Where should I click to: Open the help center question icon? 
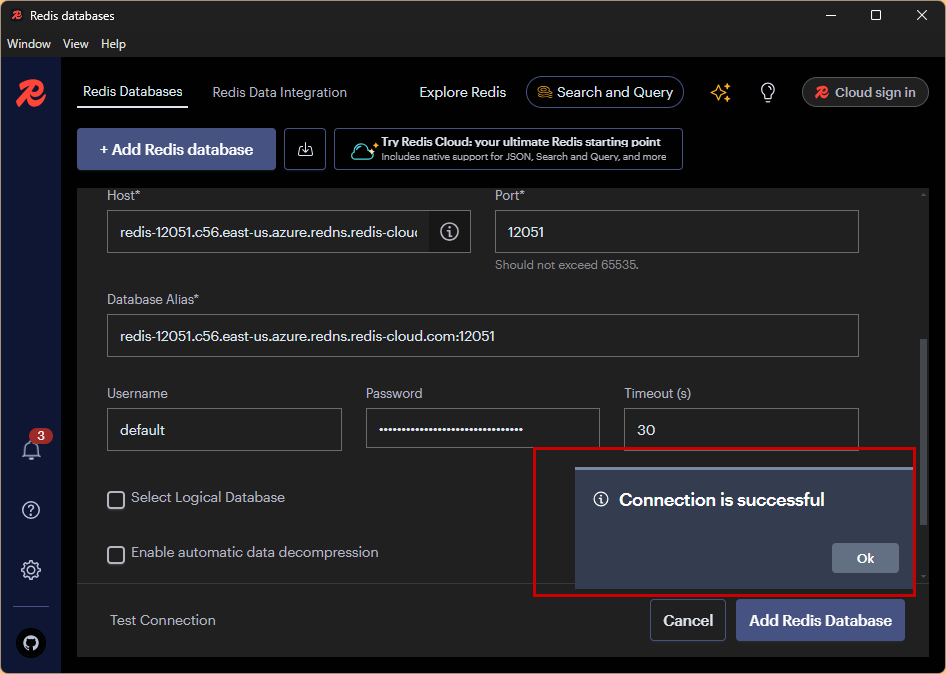tap(31, 510)
